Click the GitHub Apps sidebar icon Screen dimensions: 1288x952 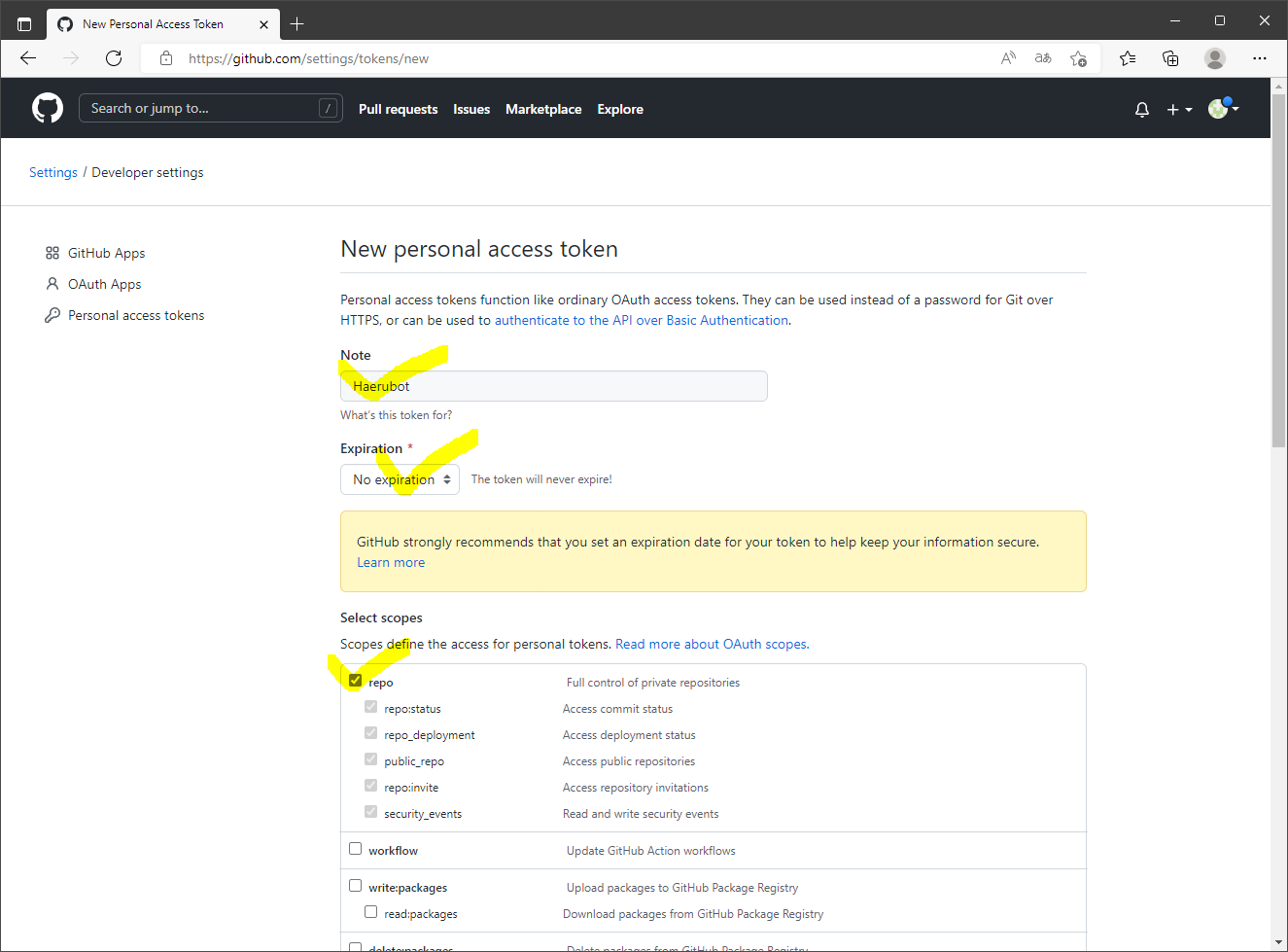pyautogui.click(x=52, y=253)
